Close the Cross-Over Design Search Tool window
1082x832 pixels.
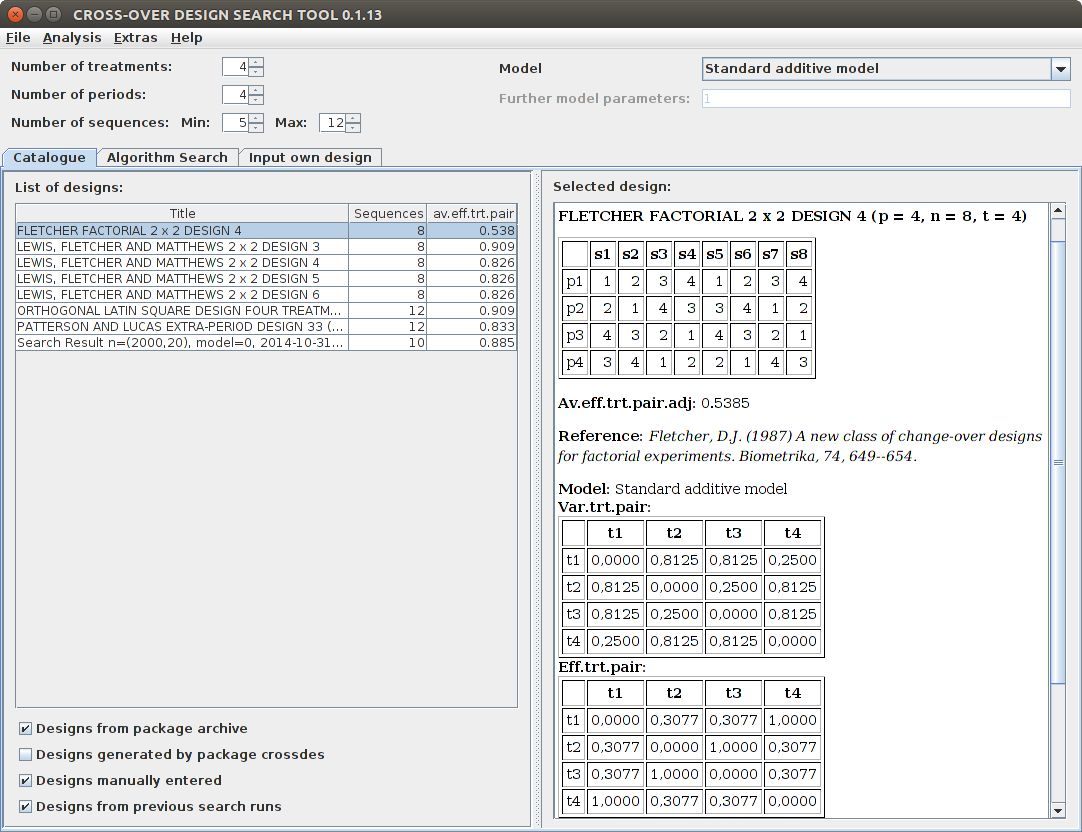pyautogui.click(x=15, y=14)
